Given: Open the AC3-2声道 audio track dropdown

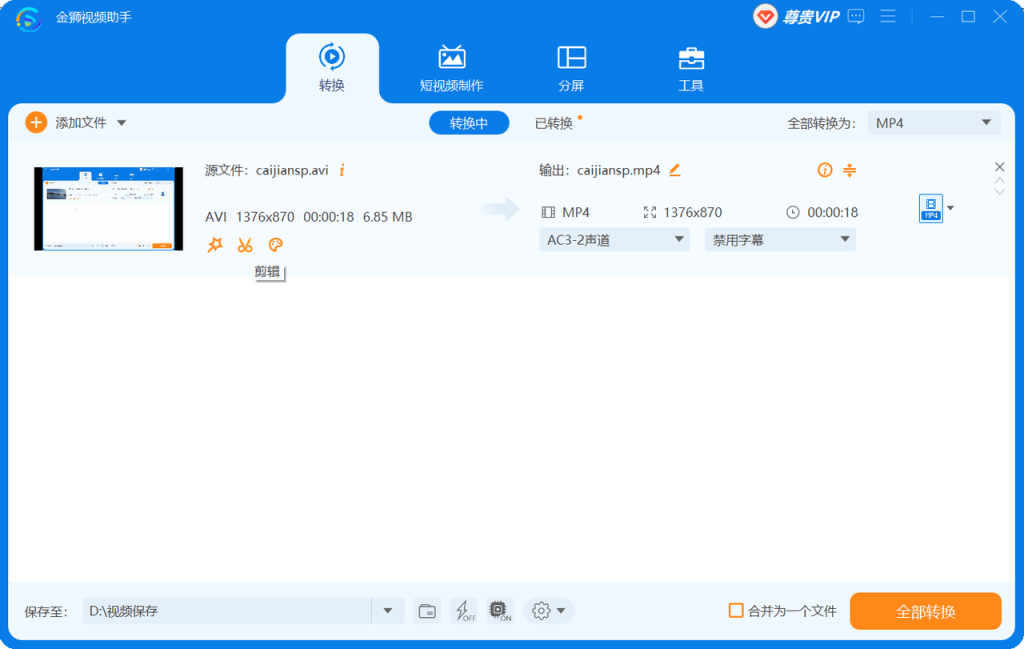Looking at the screenshot, I should point(615,240).
